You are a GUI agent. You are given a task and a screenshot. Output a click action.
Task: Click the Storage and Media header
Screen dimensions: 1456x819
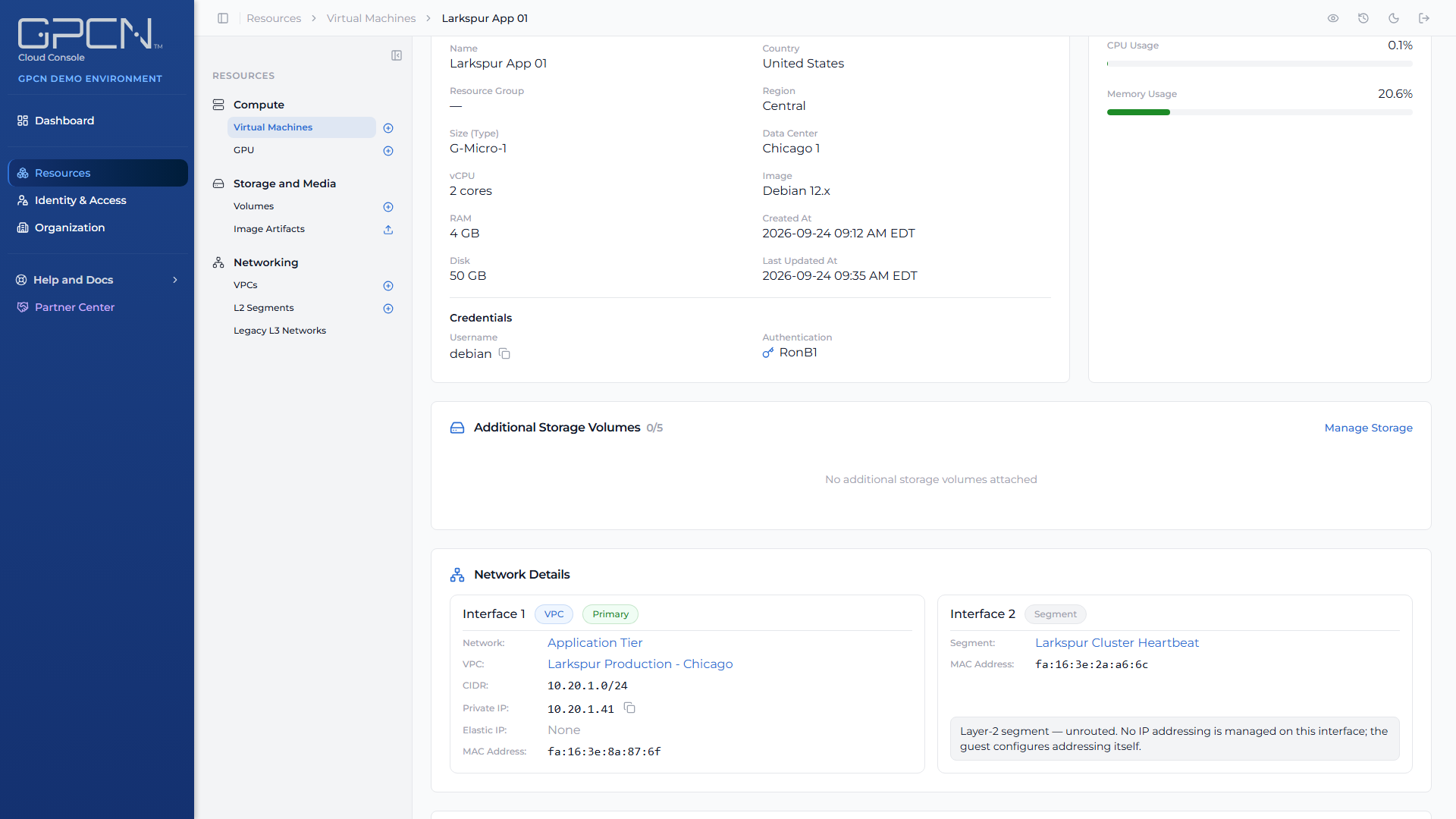(284, 184)
